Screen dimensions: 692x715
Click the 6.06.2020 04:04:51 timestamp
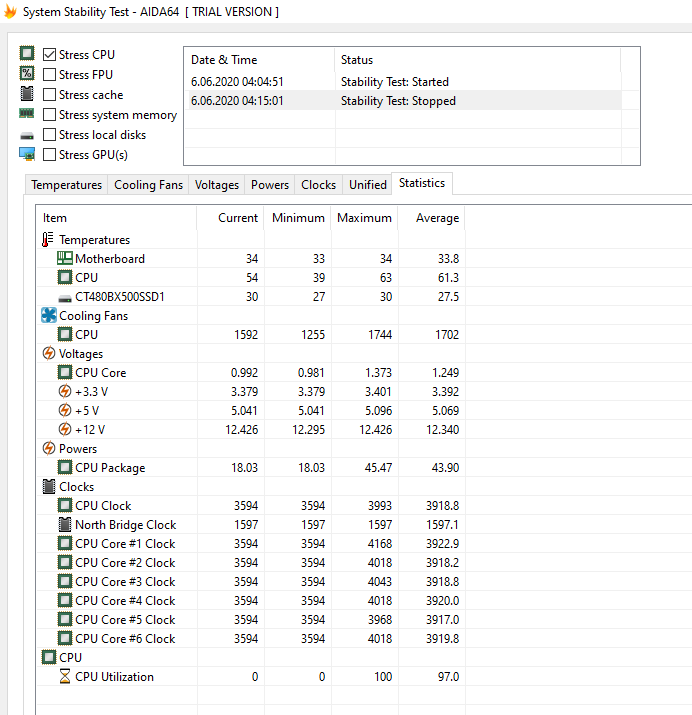(237, 82)
